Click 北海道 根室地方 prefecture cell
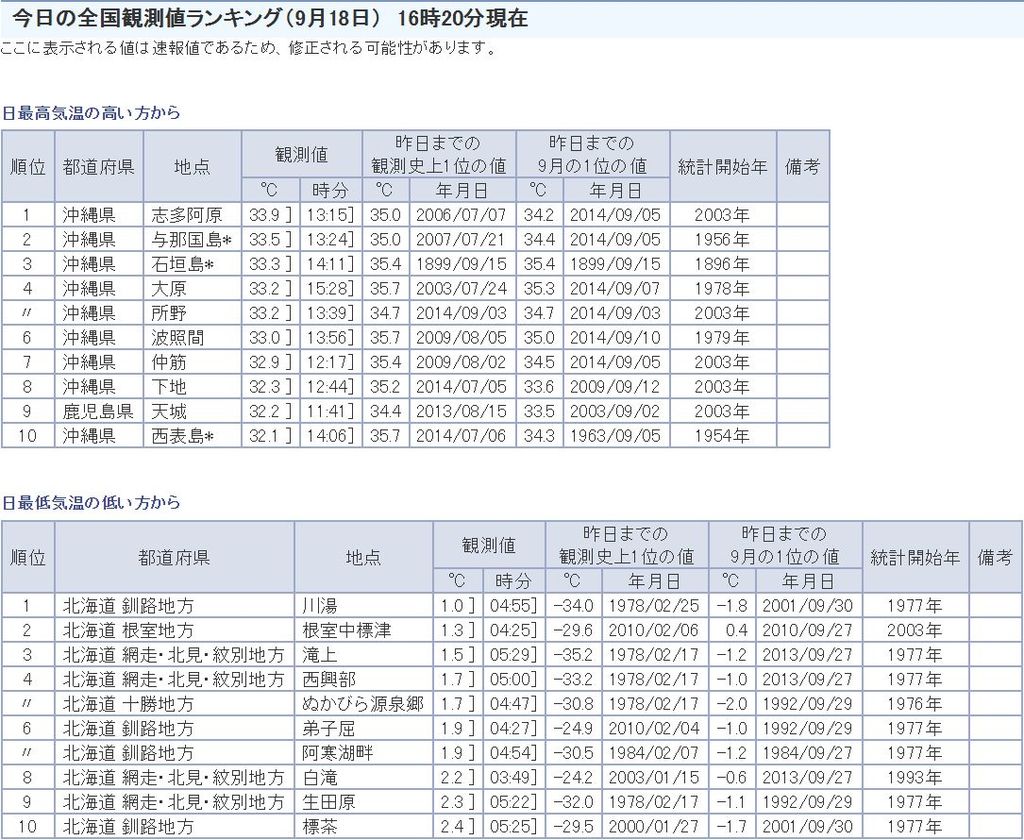Image resolution: width=1024 pixels, height=840 pixels. click(x=129, y=631)
